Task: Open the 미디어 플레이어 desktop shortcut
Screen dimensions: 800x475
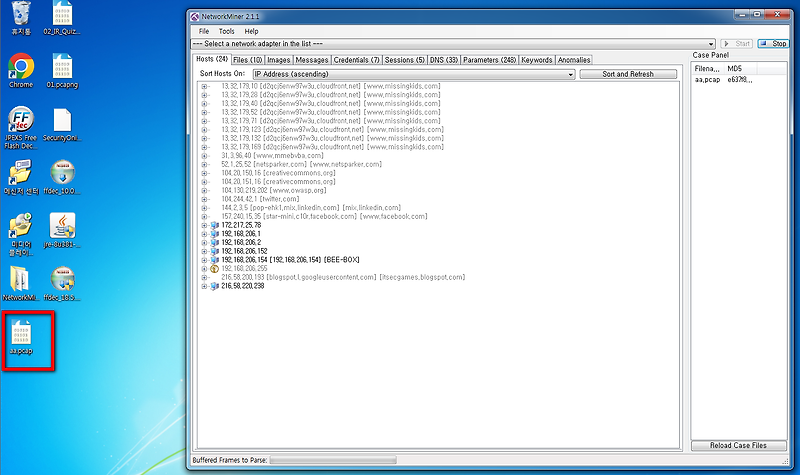Action: click(21, 234)
